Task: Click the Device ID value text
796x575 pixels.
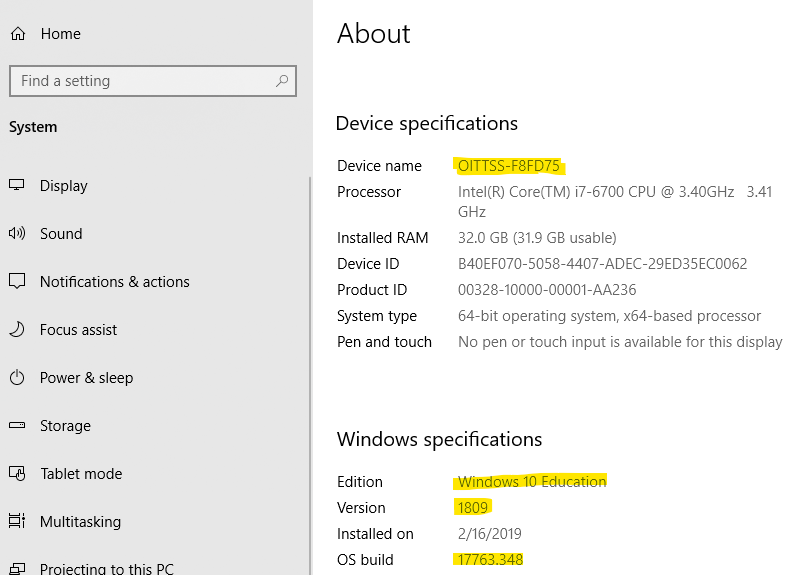Action: click(x=602, y=264)
